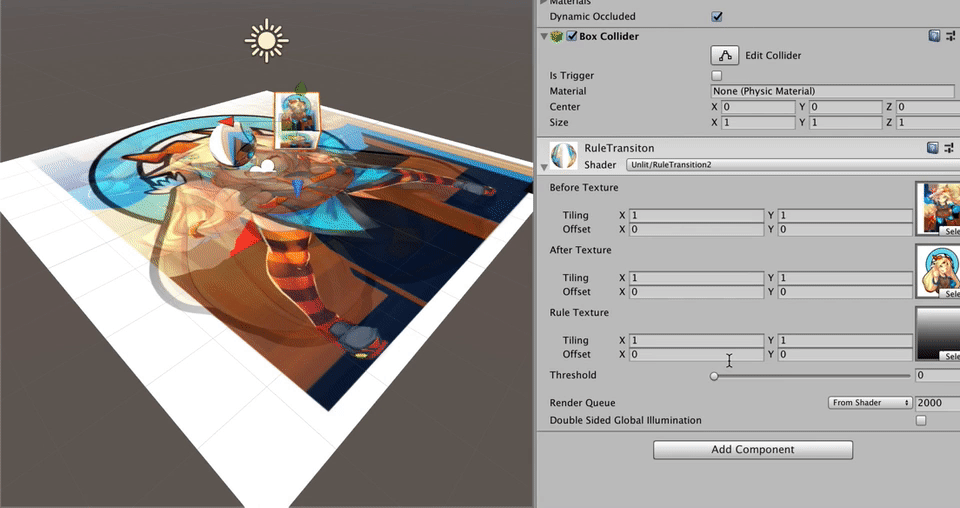Collapse the RuleTransiton material foldout

tap(544, 166)
